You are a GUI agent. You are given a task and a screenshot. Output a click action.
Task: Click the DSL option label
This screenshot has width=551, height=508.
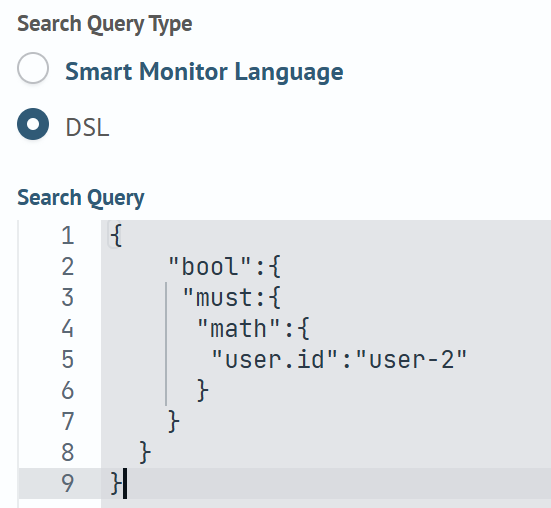pyautogui.click(x=87, y=127)
